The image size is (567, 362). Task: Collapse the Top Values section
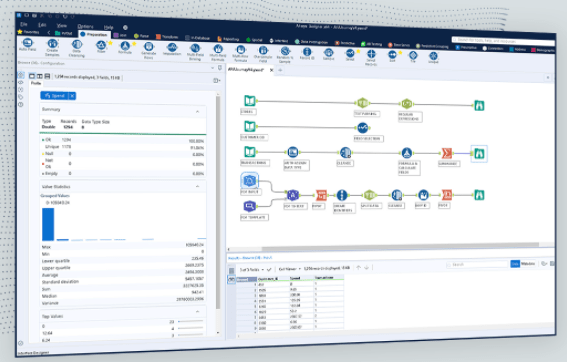click(197, 311)
